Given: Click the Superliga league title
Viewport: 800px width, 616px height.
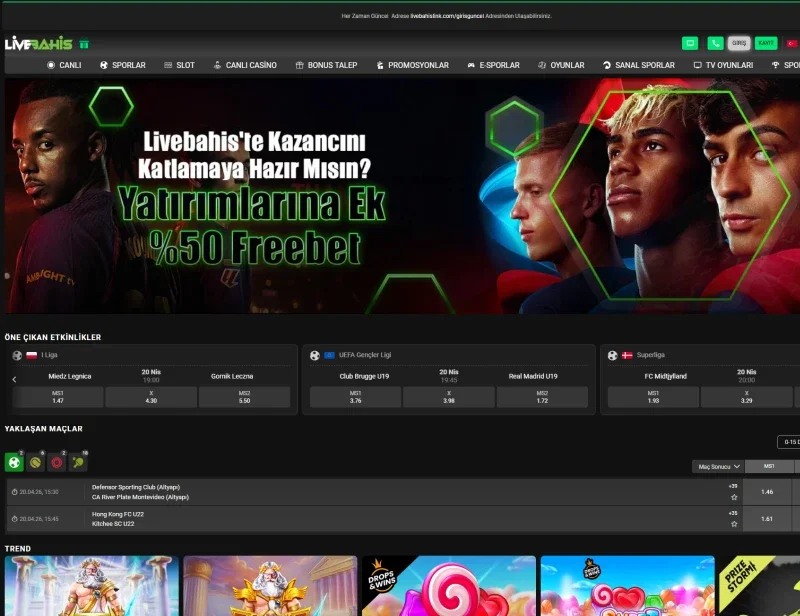Looking at the screenshot, I should point(651,355).
